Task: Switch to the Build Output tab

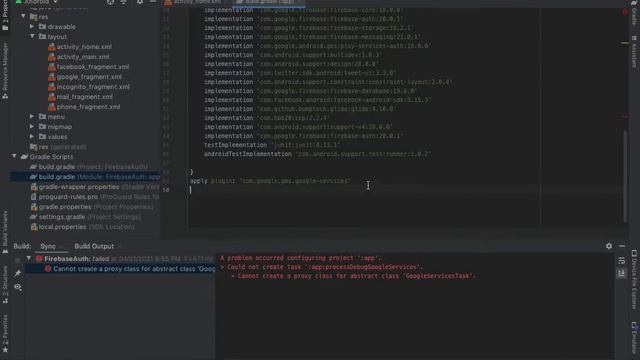Action: click(x=94, y=246)
